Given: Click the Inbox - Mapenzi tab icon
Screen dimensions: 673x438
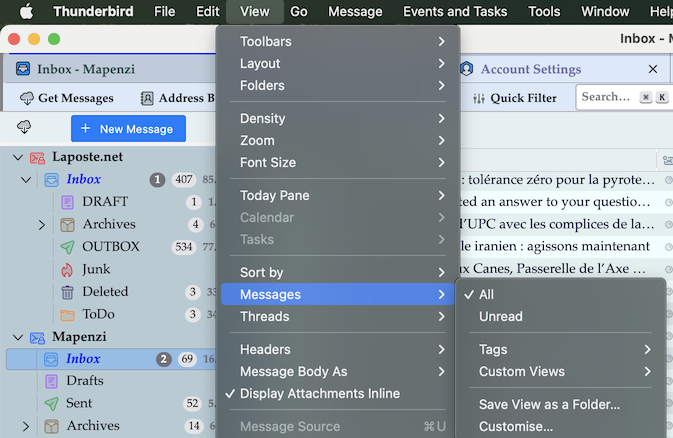Looking at the screenshot, I should coord(23,69).
